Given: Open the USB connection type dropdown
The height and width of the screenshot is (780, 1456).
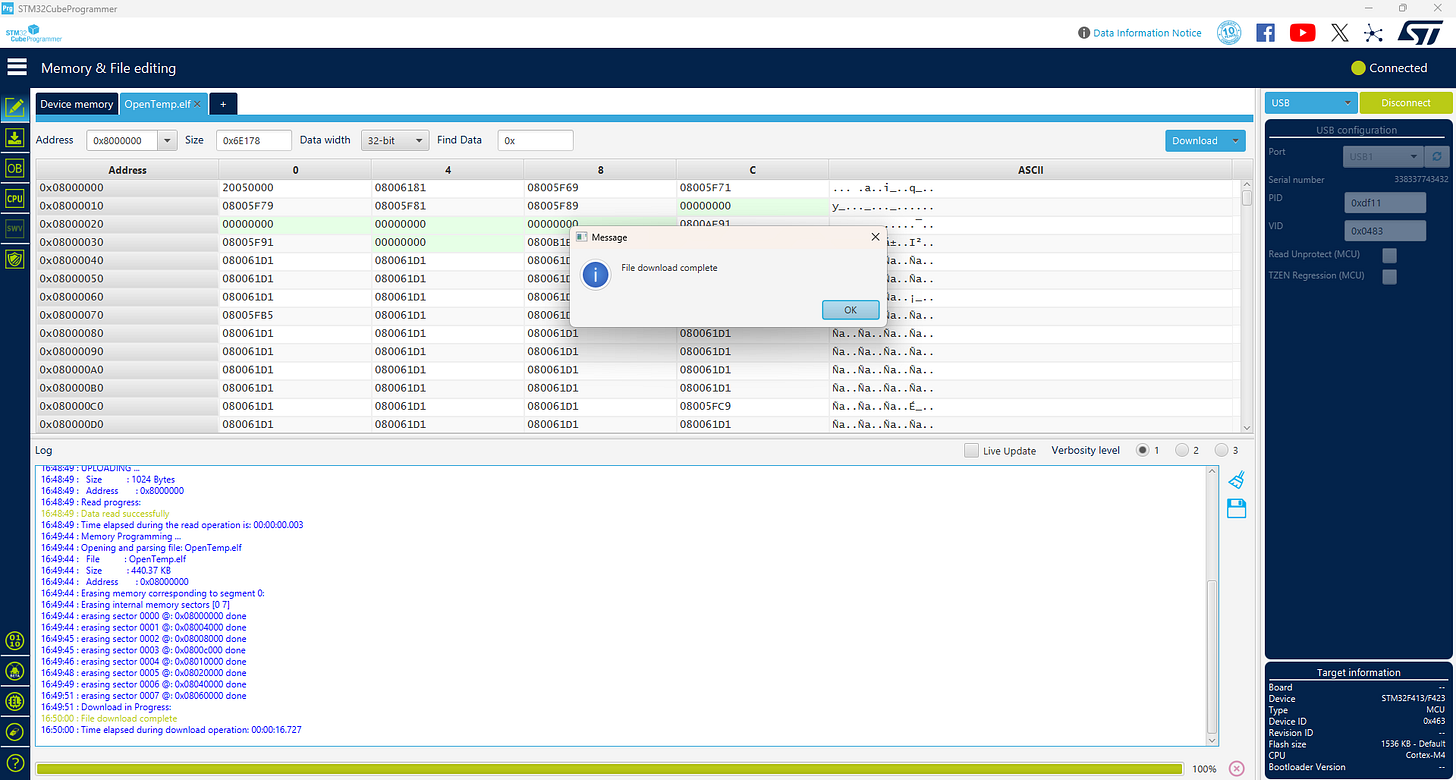Looking at the screenshot, I should (1310, 102).
